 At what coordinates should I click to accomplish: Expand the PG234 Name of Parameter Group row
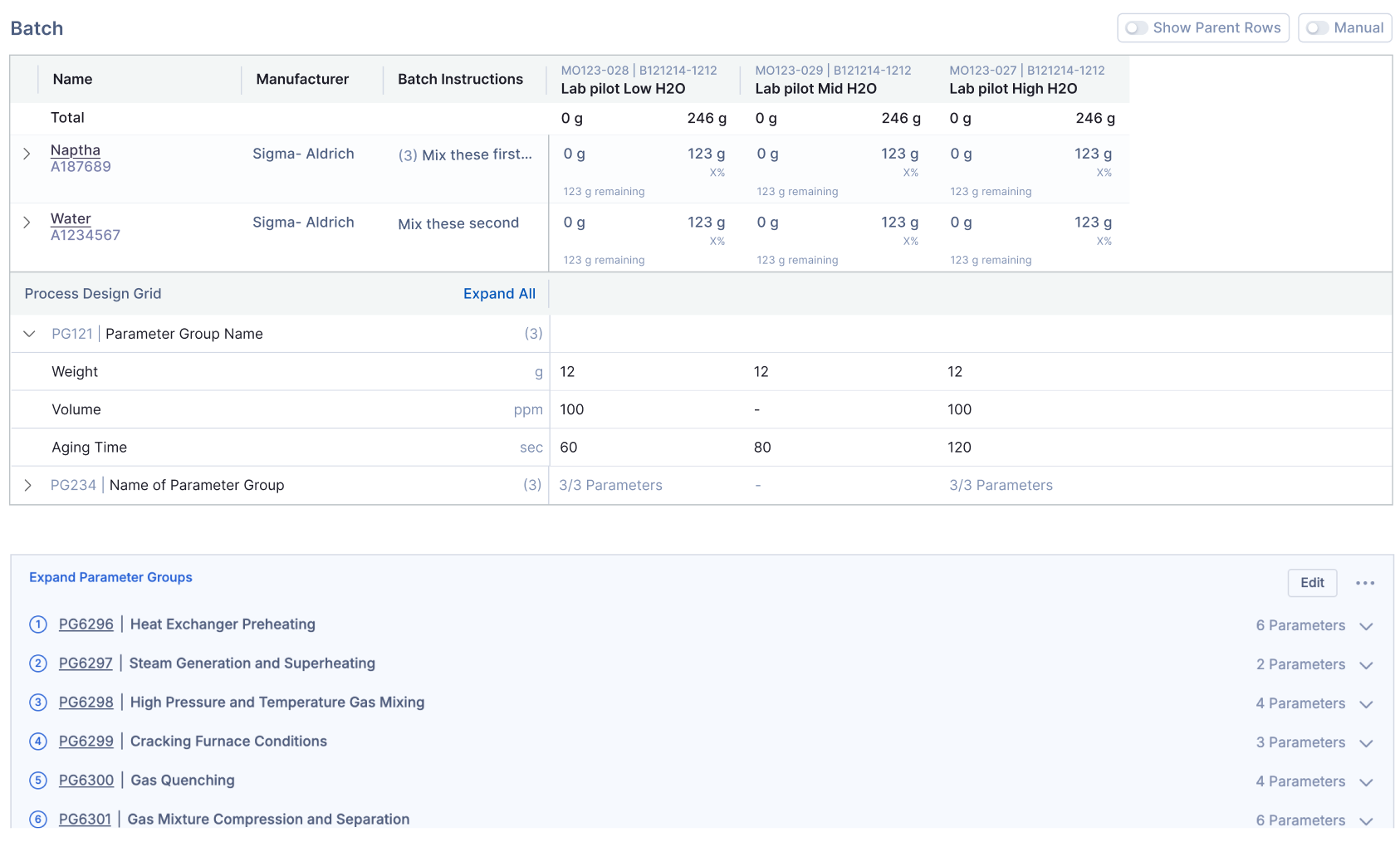[x=27, y=485]
